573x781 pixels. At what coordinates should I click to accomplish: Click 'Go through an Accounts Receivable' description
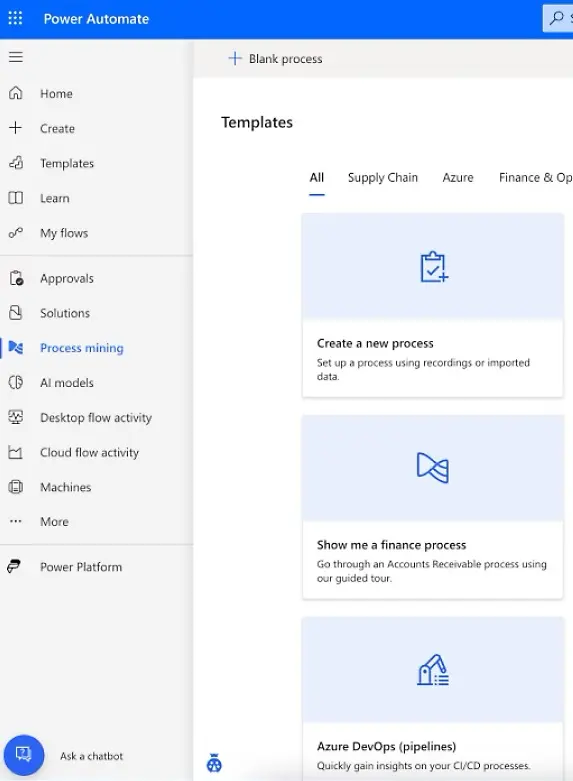point(431,571)
